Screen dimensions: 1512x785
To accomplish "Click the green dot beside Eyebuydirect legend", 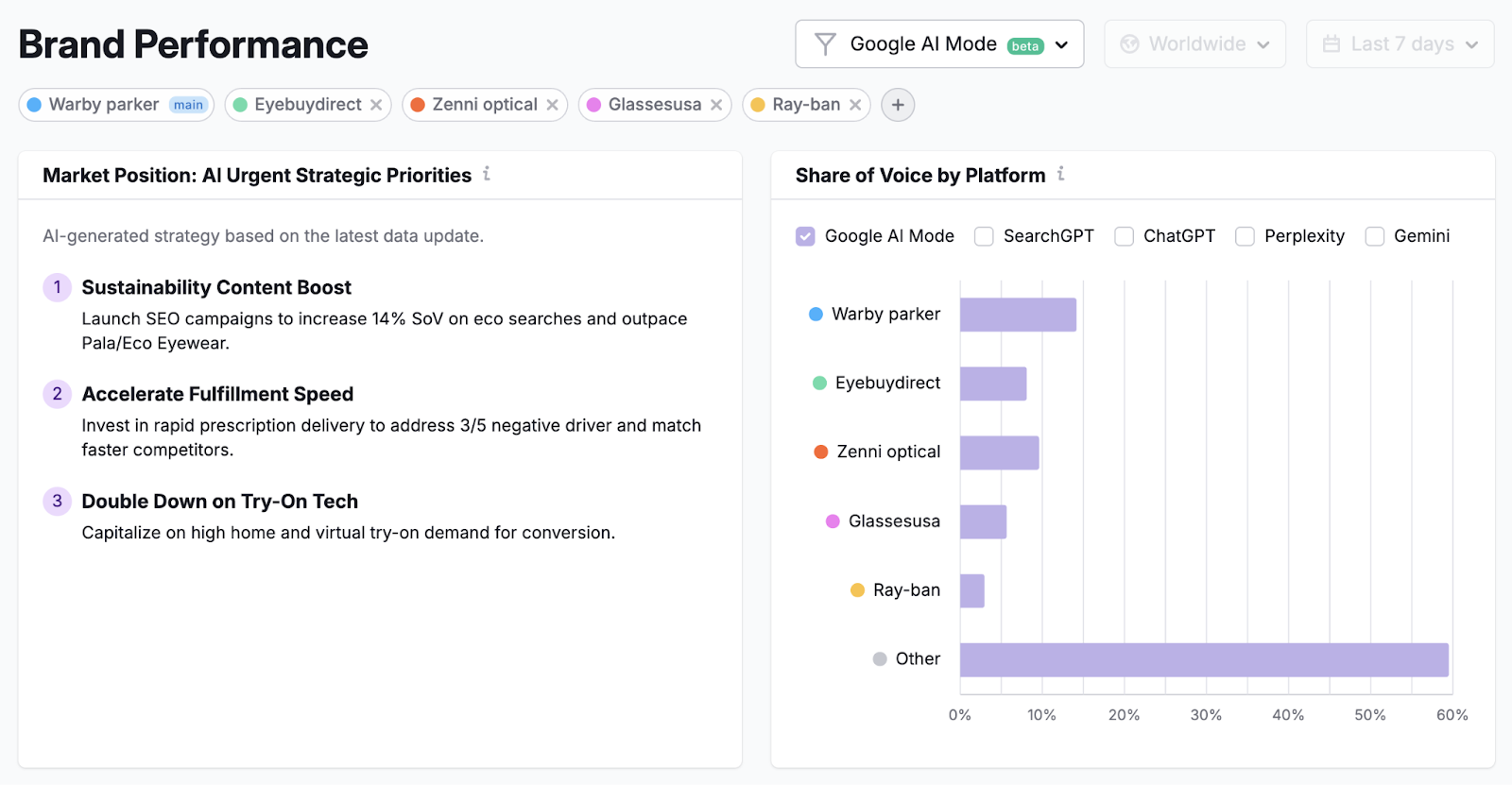I will click(x=819, y=384).
